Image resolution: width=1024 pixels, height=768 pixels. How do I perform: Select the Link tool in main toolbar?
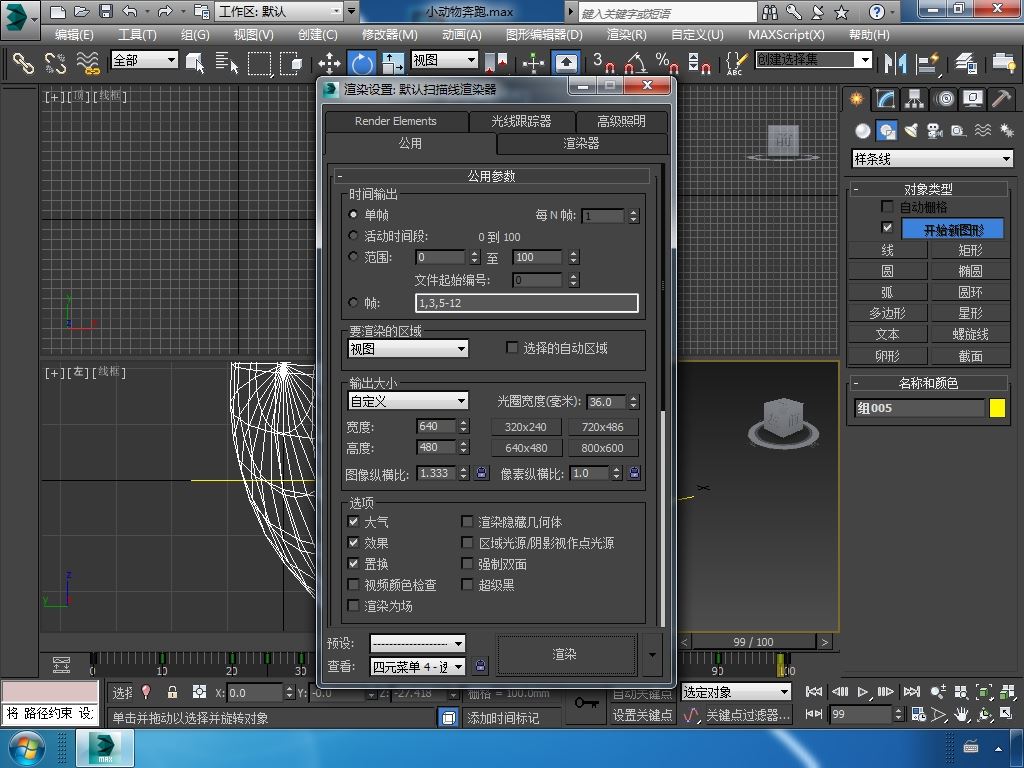point(23,63)
